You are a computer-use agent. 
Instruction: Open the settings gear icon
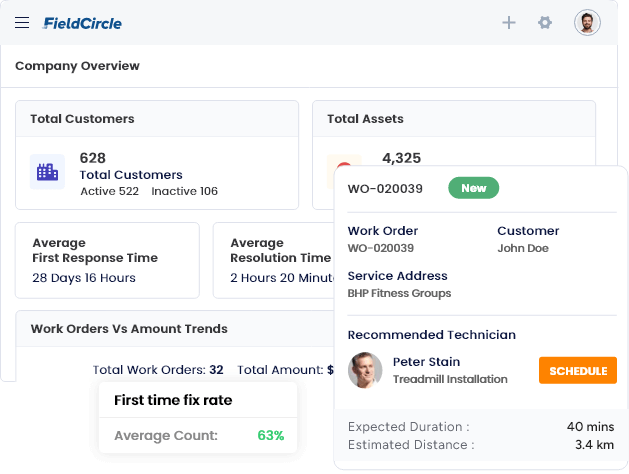coord(545,23)
